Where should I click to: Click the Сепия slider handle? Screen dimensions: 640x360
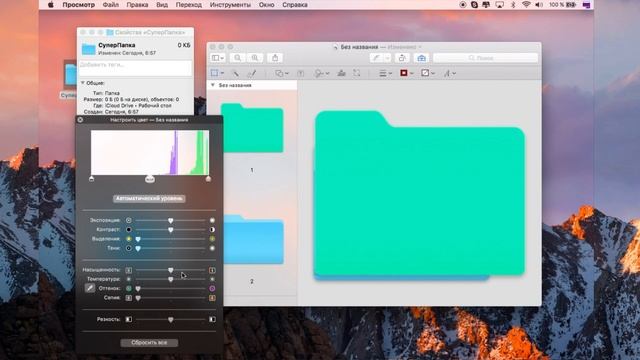[x=138, y=298]
